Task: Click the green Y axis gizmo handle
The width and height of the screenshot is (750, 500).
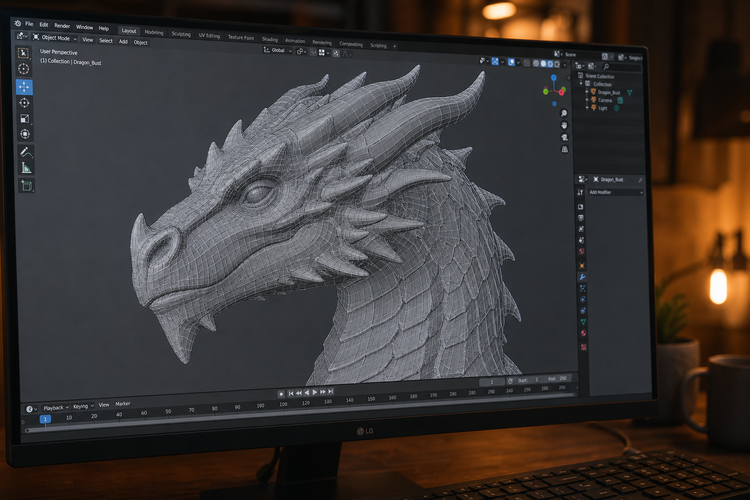Action: [x=546, y=91]
